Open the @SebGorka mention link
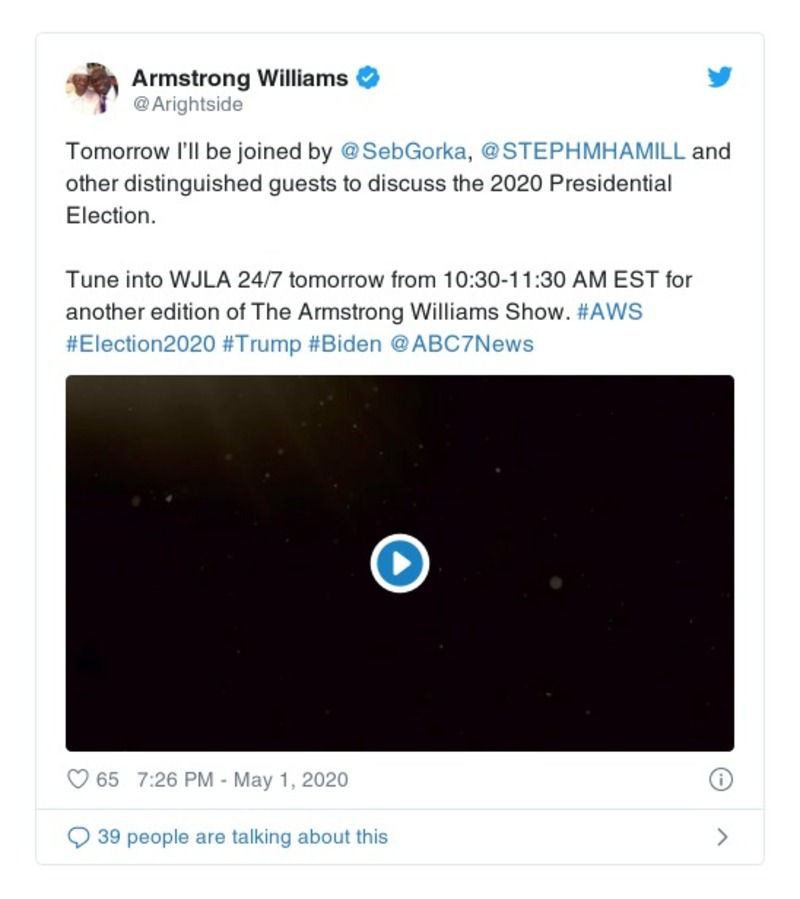The height and width of the screenshot is (899, 800). (x=403, y=151)
